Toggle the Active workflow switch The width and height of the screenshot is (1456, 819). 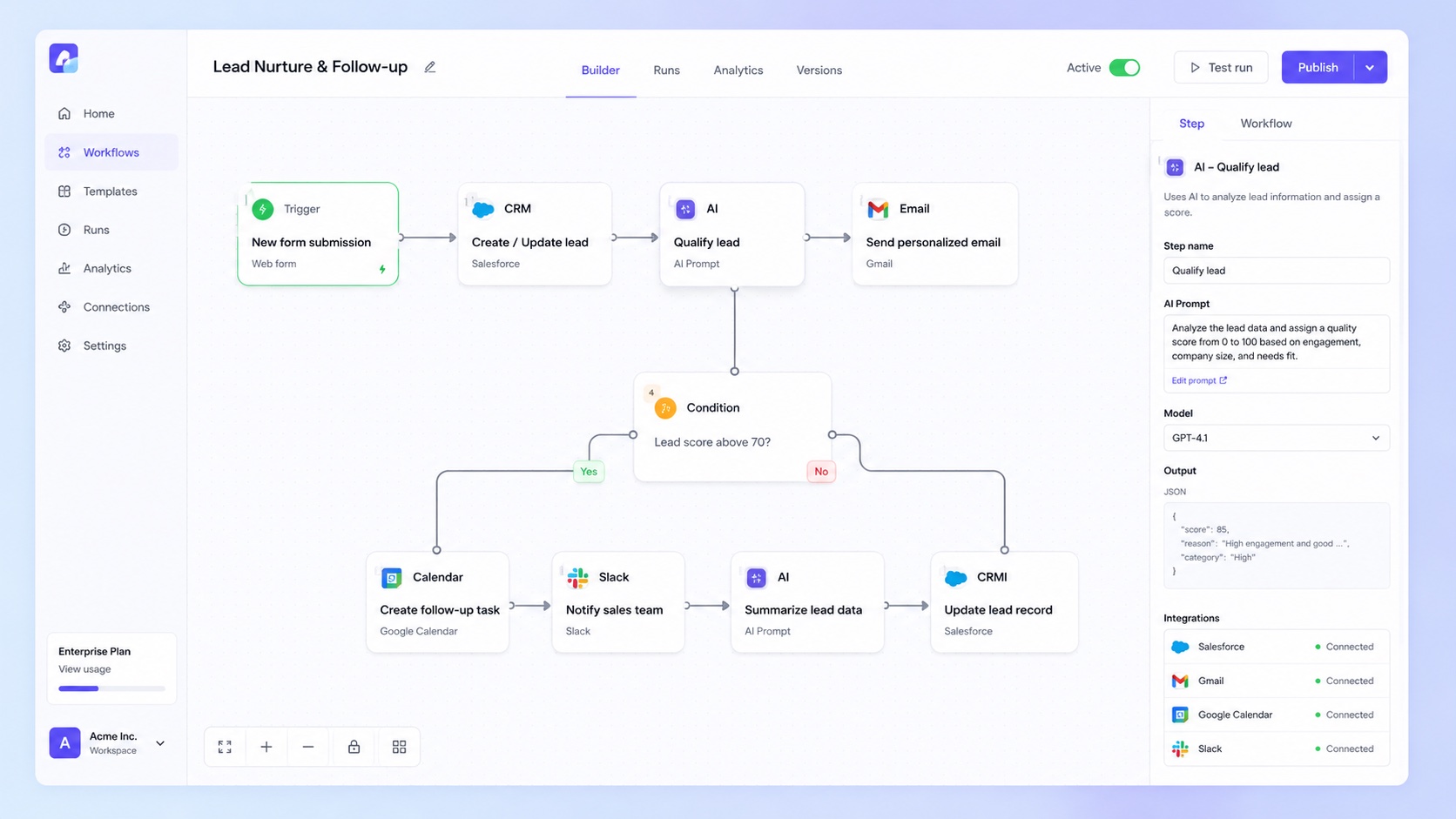pyautogui.click(x=1124, y=67)
